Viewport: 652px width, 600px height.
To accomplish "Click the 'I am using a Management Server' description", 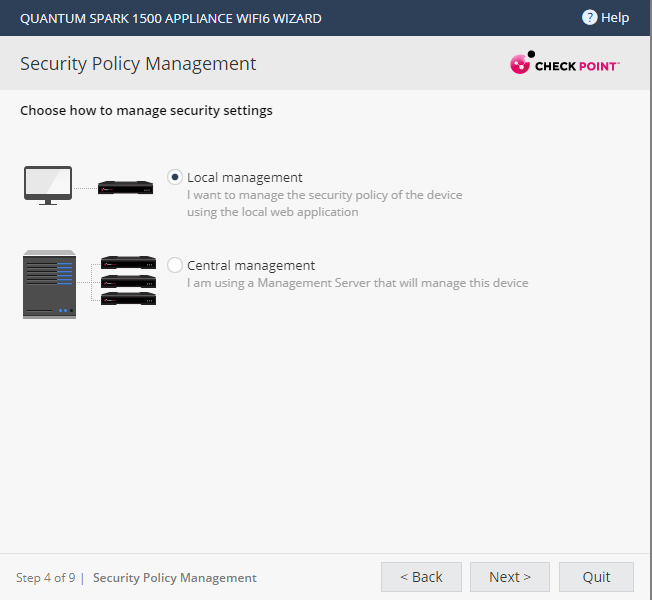I will [358, 283].
